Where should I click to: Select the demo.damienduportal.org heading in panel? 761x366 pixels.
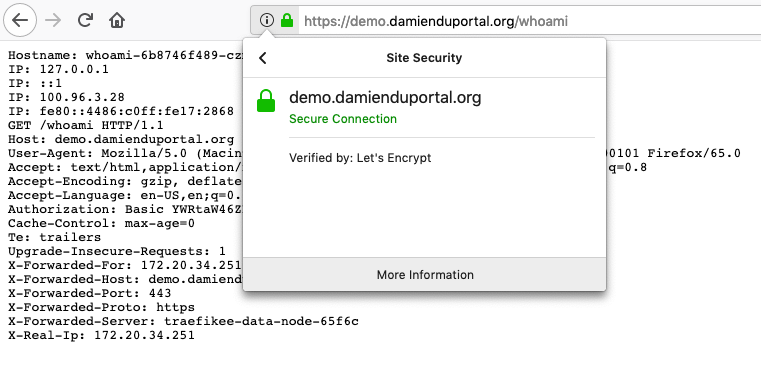pyautogui.click(x=385, y=98)
